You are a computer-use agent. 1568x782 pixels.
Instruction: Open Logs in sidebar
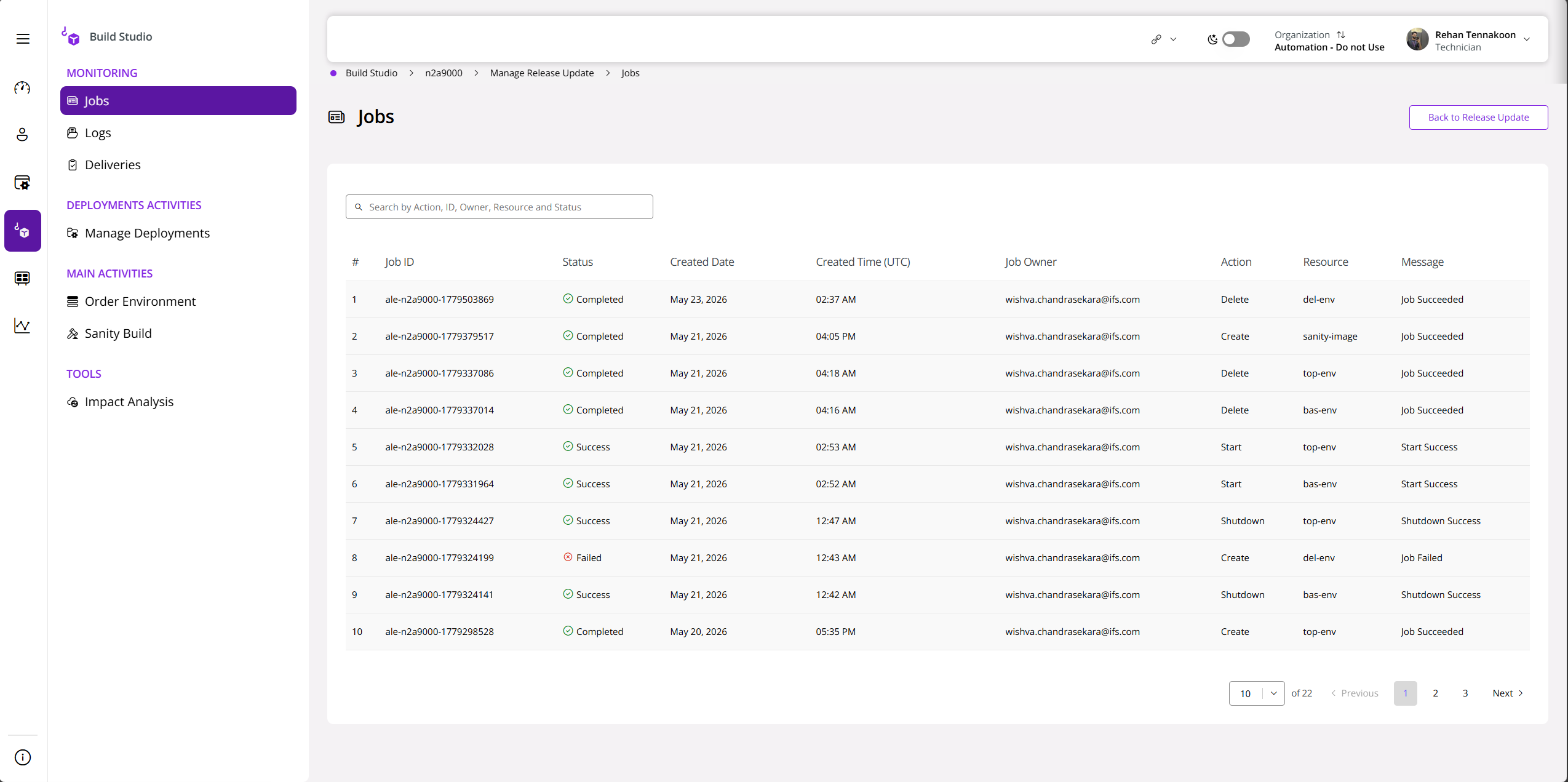(98, 133)
